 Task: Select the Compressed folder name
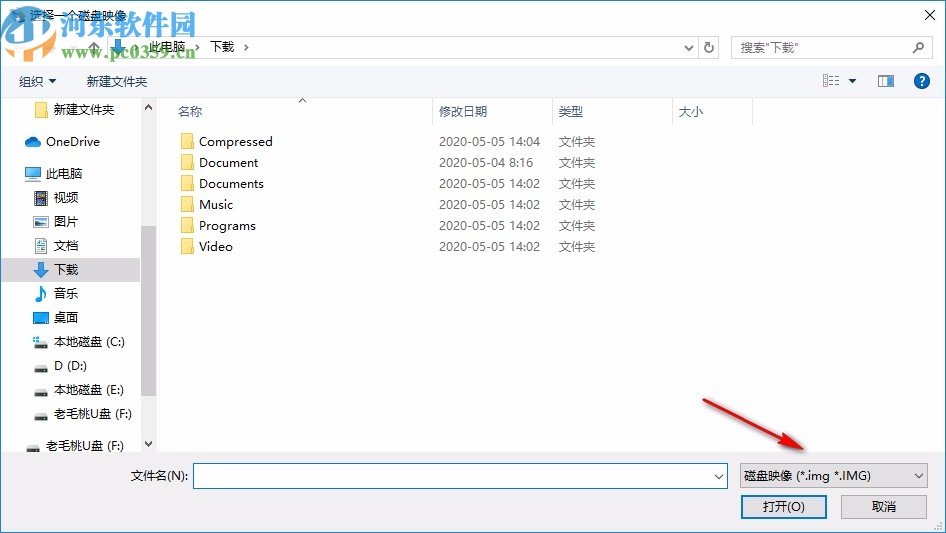click(x=236, y=142)
